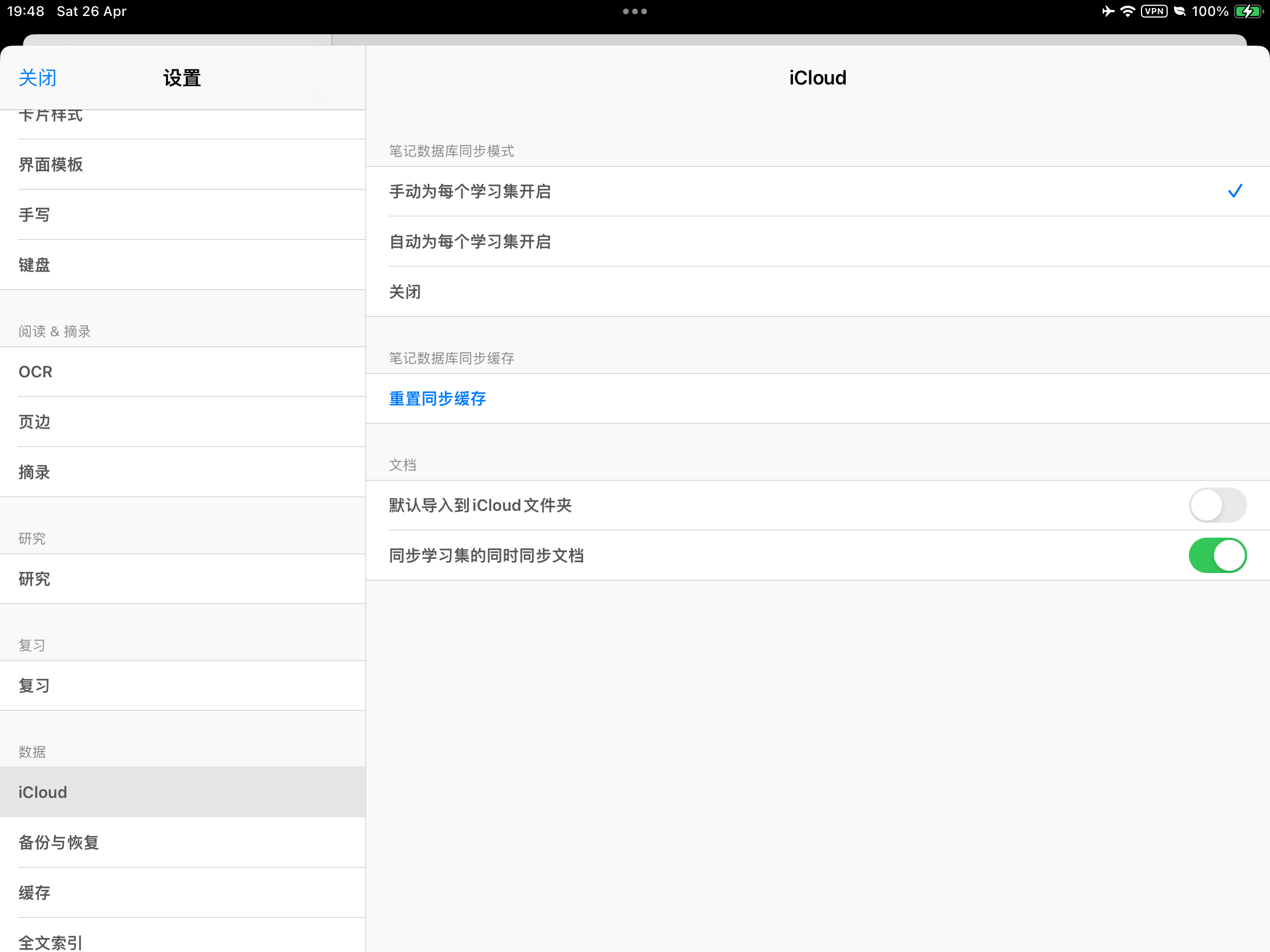Open 手写 settings
The image size is (1270, 952).
183,215
